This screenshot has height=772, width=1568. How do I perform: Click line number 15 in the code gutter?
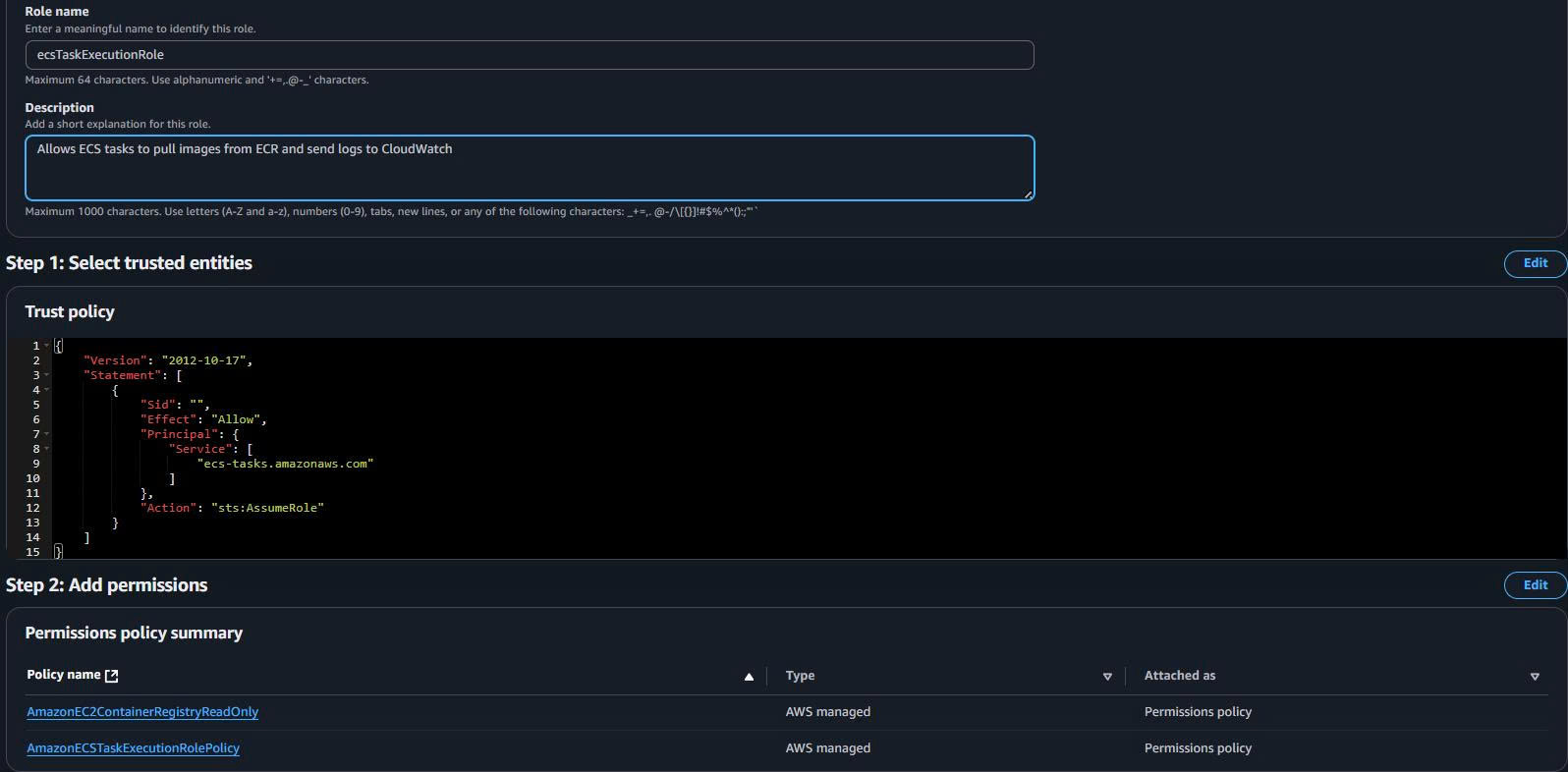point(32,552)
